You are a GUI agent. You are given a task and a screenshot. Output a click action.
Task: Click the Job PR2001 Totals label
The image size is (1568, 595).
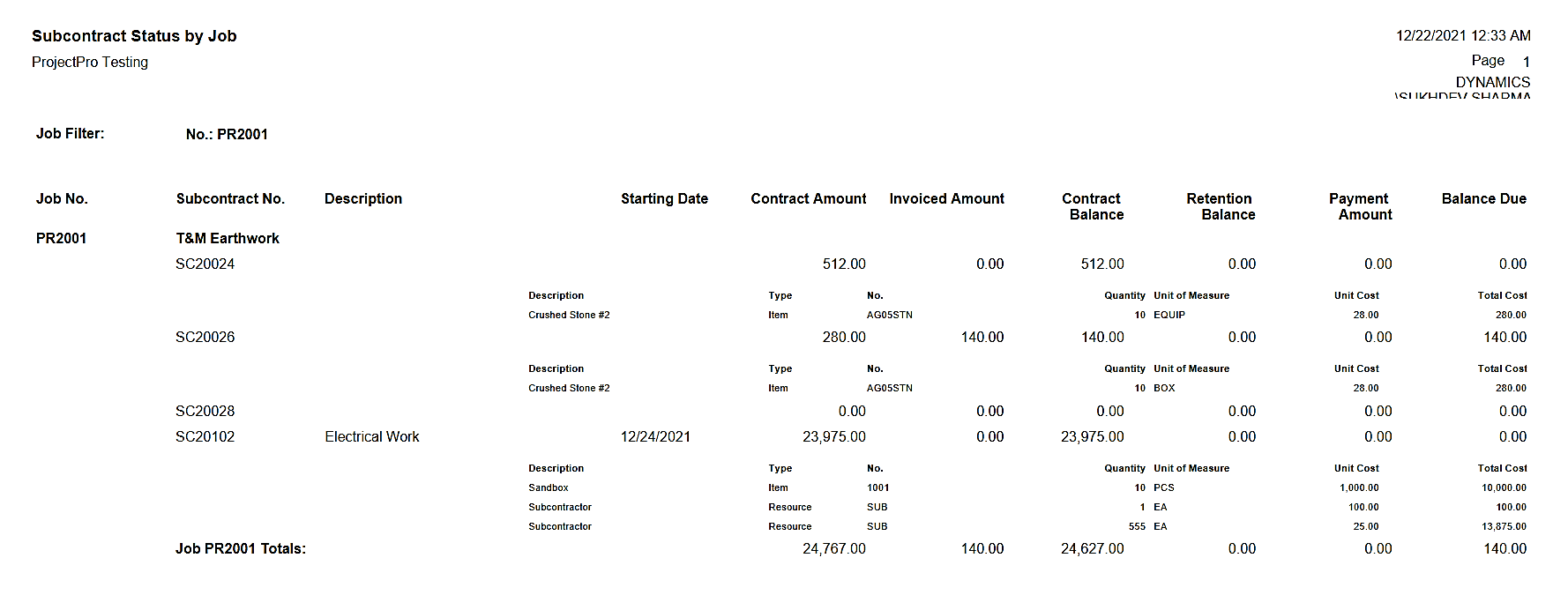tap(240, 548)
